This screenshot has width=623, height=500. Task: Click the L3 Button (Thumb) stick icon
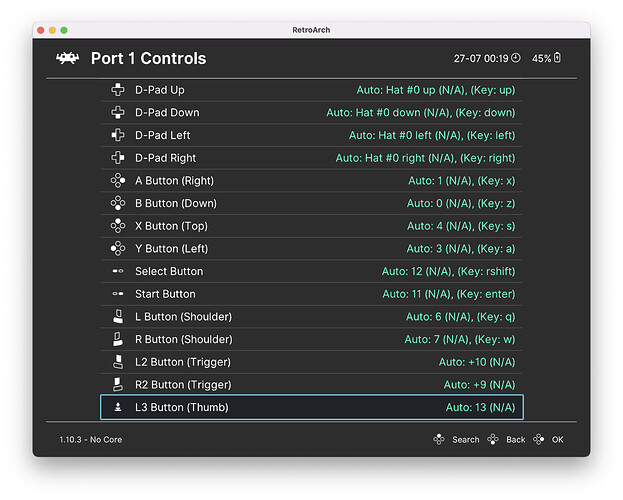click(x=117, y=407)
